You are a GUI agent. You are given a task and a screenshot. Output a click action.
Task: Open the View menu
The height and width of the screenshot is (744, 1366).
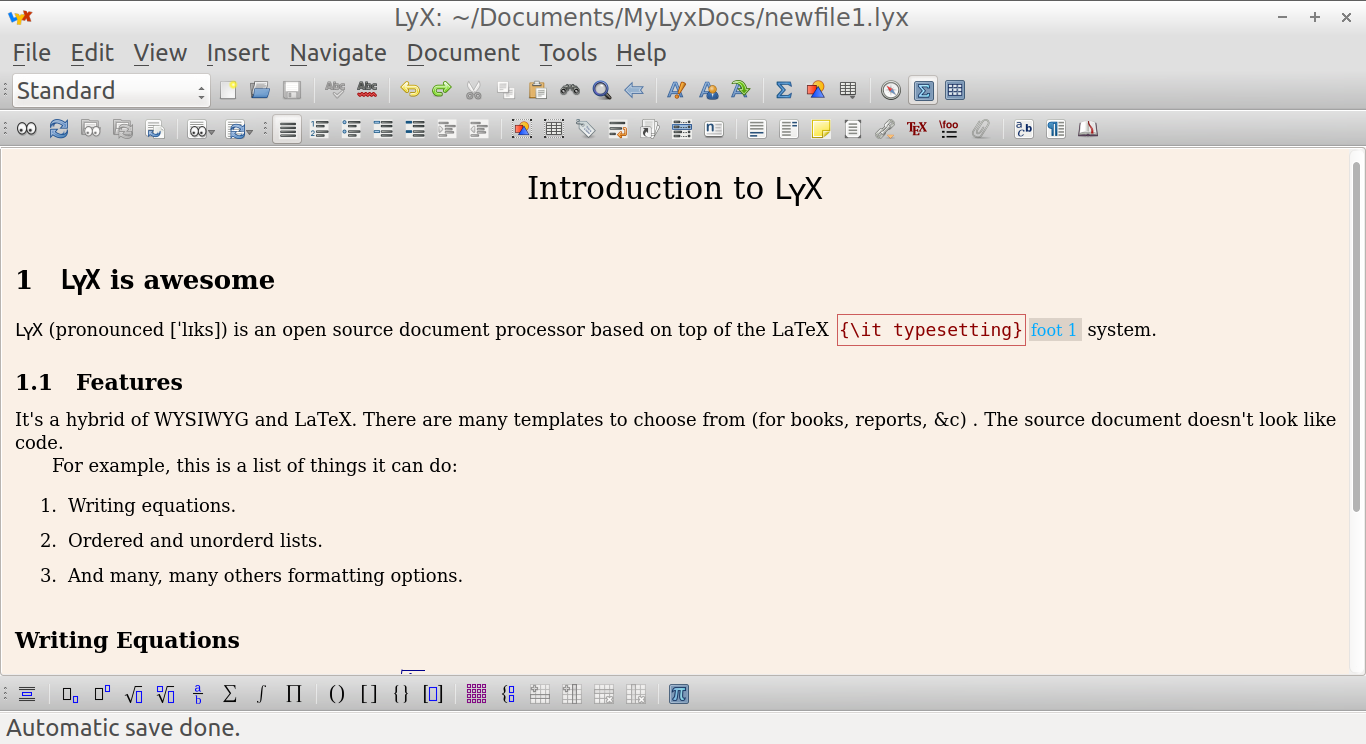[x=160, y=53]
